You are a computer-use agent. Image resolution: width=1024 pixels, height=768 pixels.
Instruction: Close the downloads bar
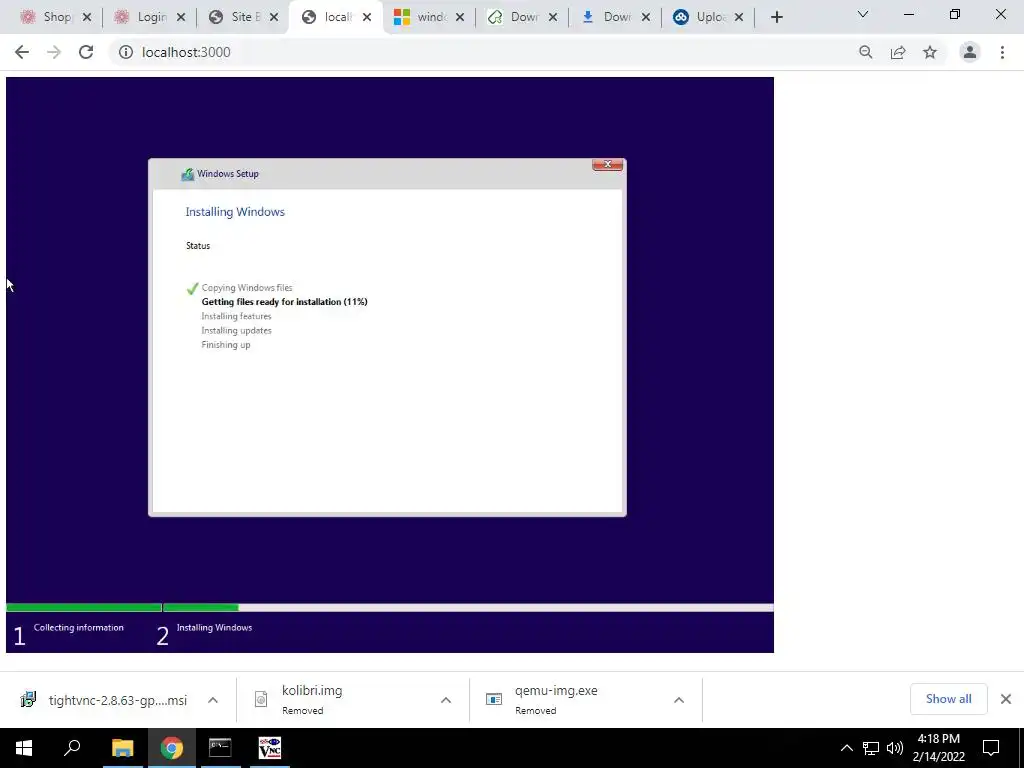coord(1006,699)
